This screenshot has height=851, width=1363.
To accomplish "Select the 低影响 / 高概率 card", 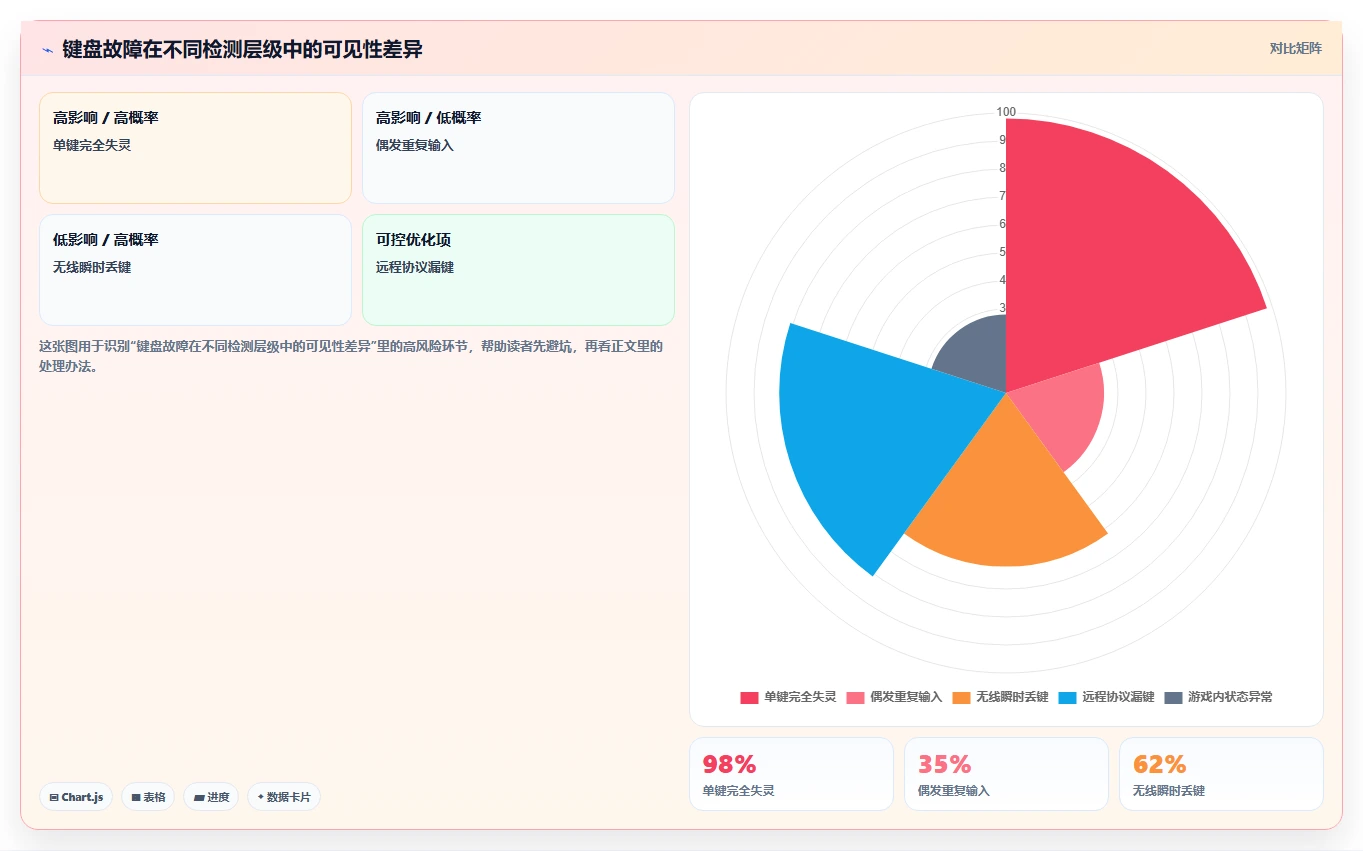I will tap(195, 270).
